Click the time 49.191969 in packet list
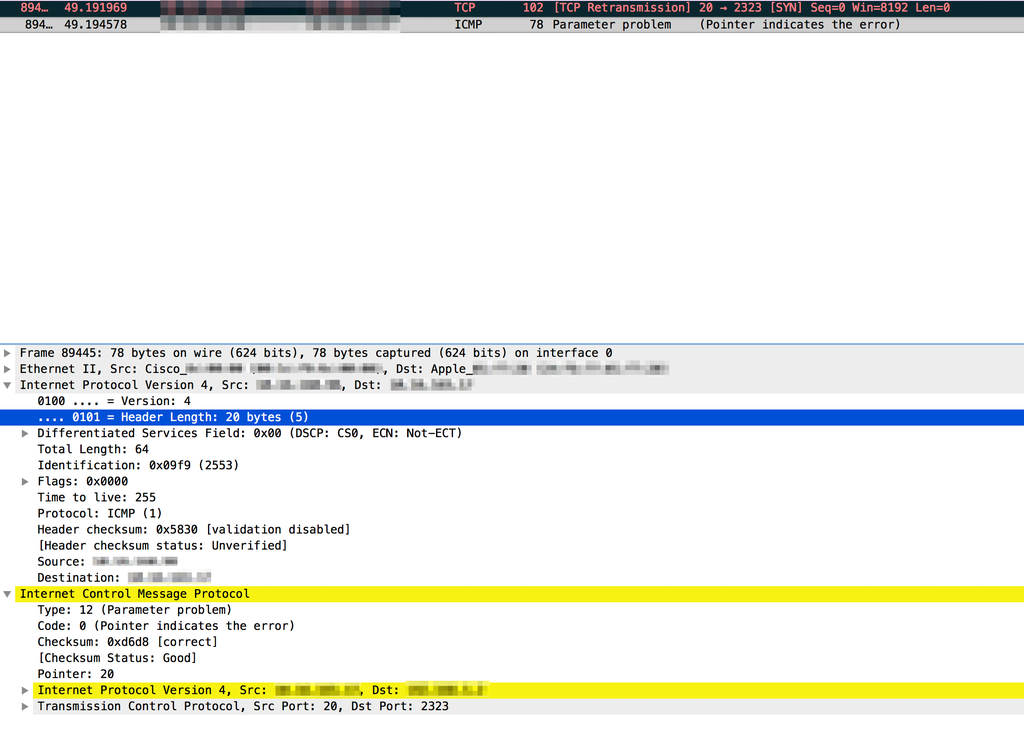1024x745 pixels. tap(95, 8)
